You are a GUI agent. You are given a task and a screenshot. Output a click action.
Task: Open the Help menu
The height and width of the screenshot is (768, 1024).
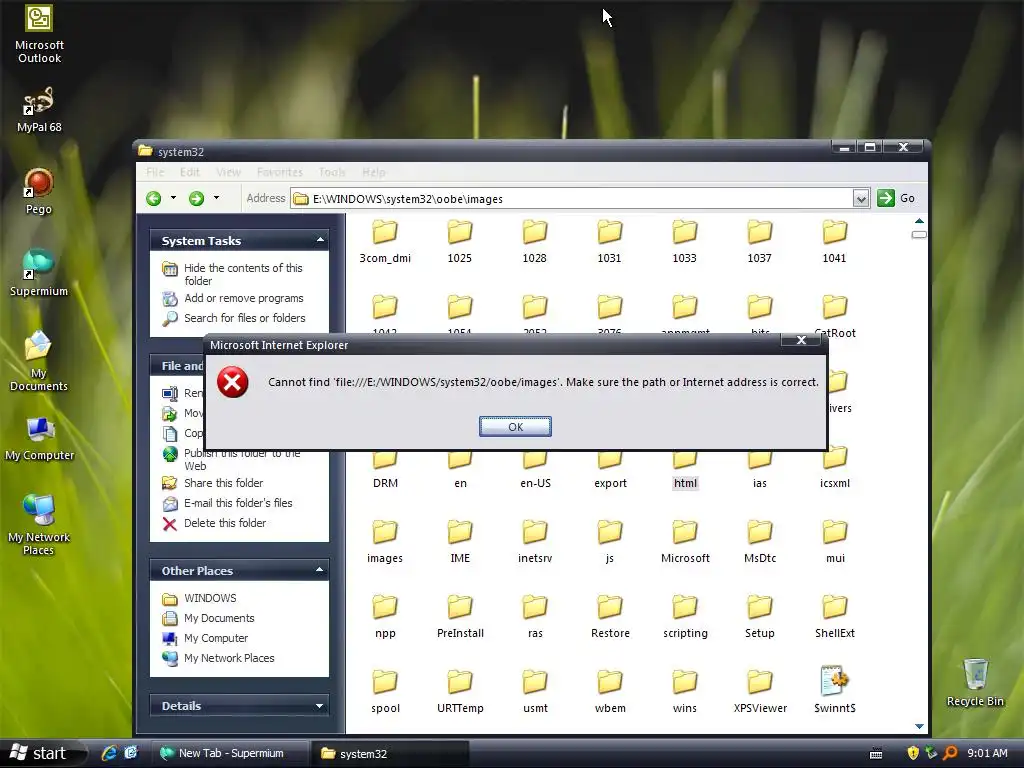pos(374,172)
